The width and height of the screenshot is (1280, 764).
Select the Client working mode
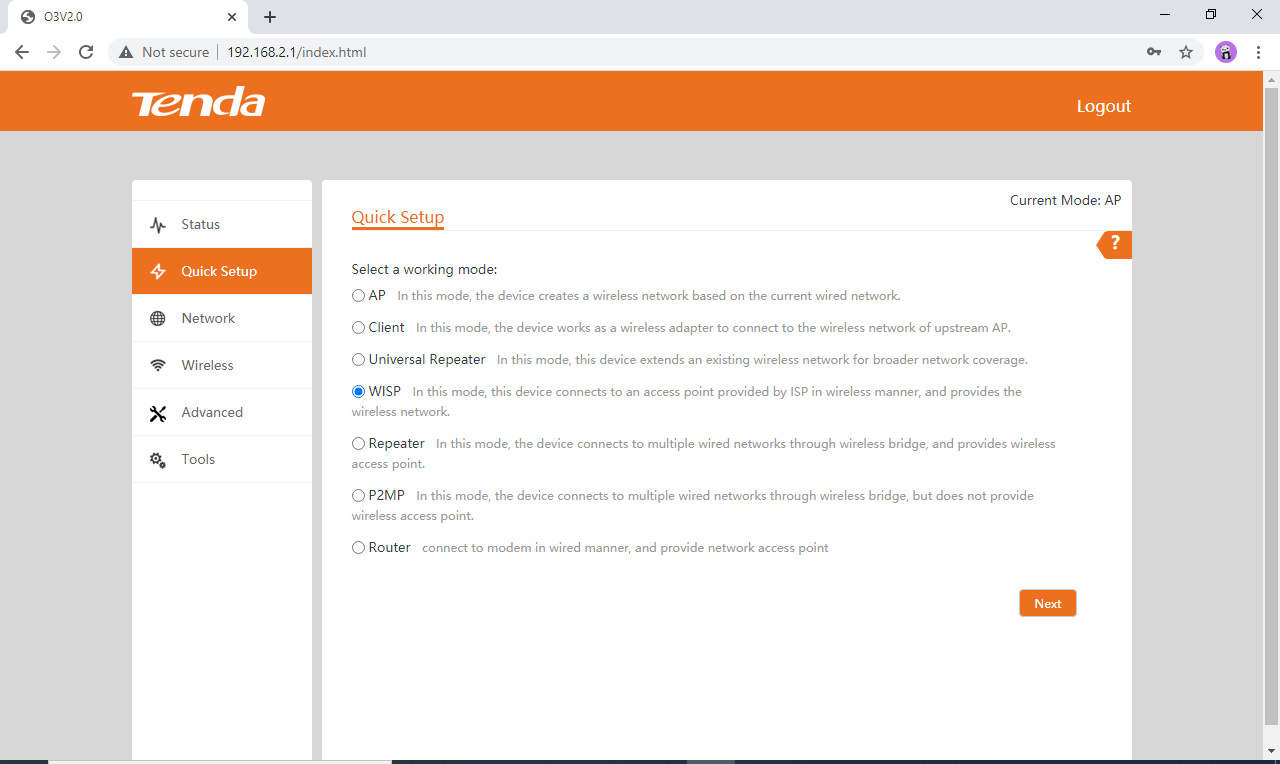[x=358, y=328]
